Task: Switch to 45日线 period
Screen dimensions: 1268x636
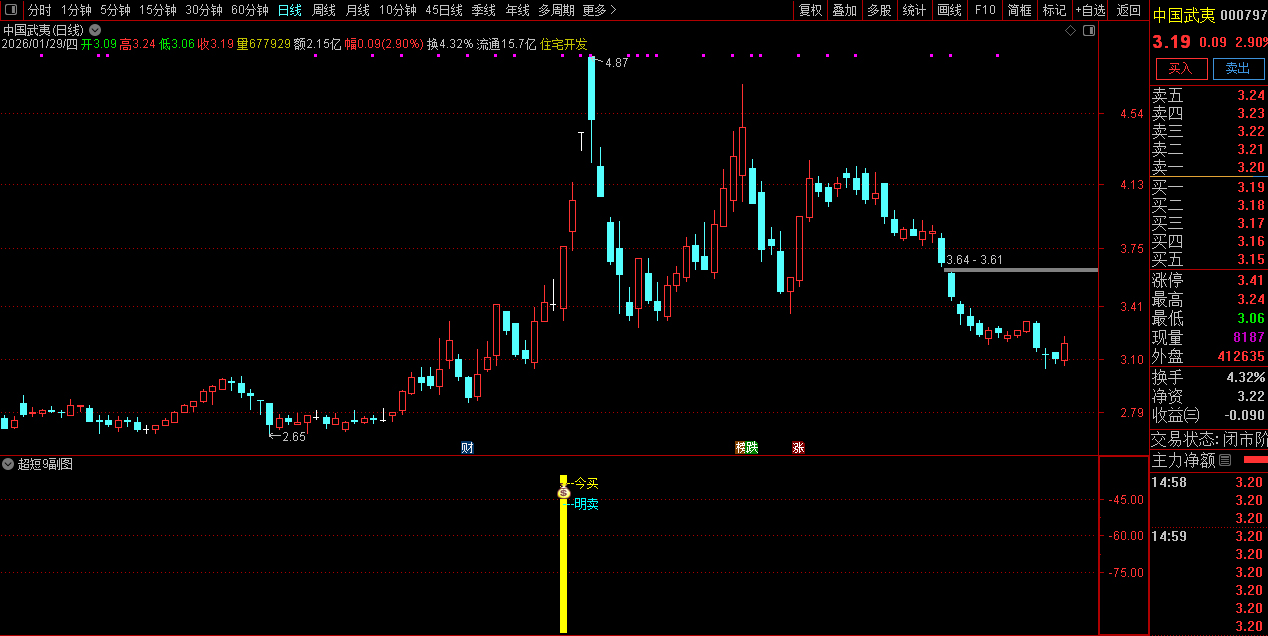Action: (x=444, y=10)
